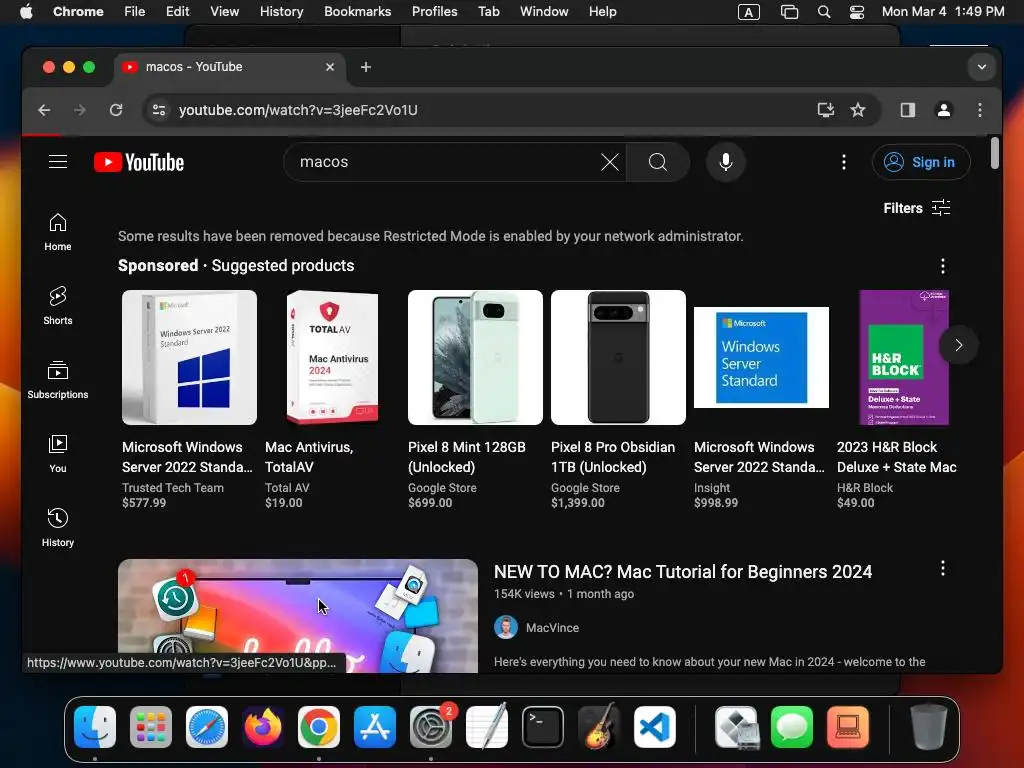
Task: Click the YouTube page scrollbar thumb
Action: (x=995, y=153)
